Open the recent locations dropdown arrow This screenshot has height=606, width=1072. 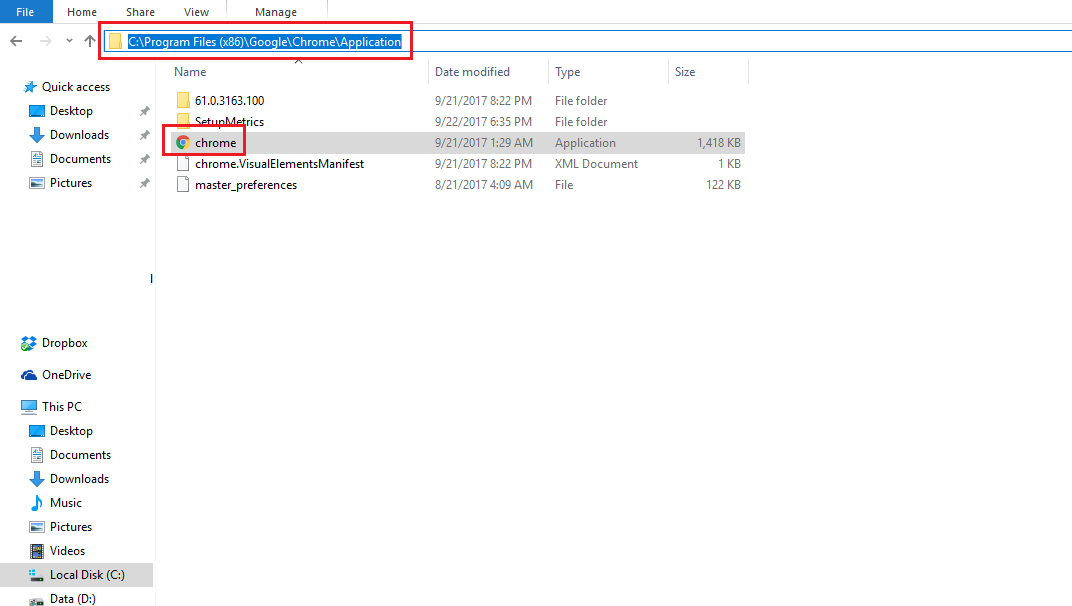69,41
